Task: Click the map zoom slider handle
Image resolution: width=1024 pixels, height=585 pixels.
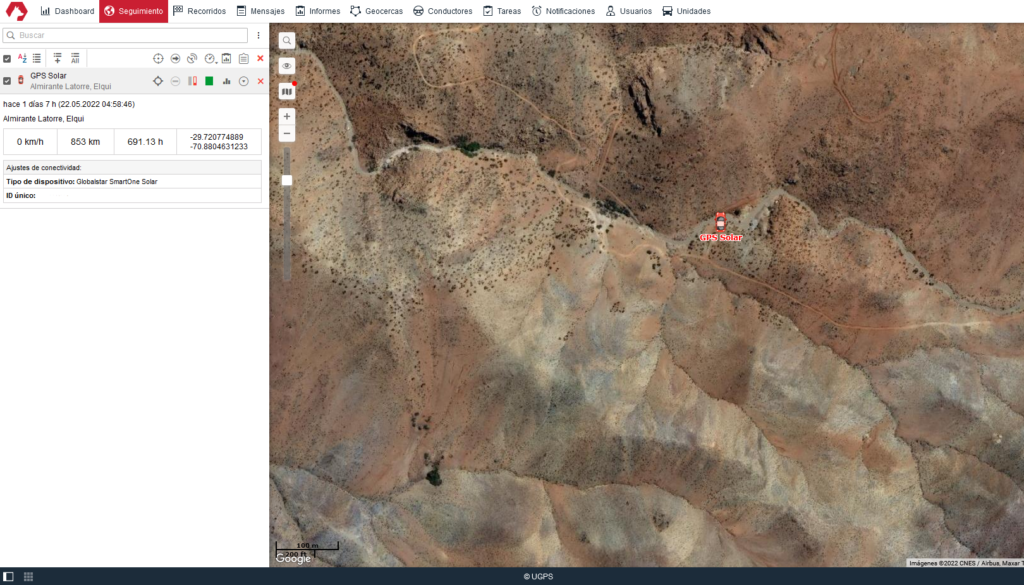Action: point(287,180)
